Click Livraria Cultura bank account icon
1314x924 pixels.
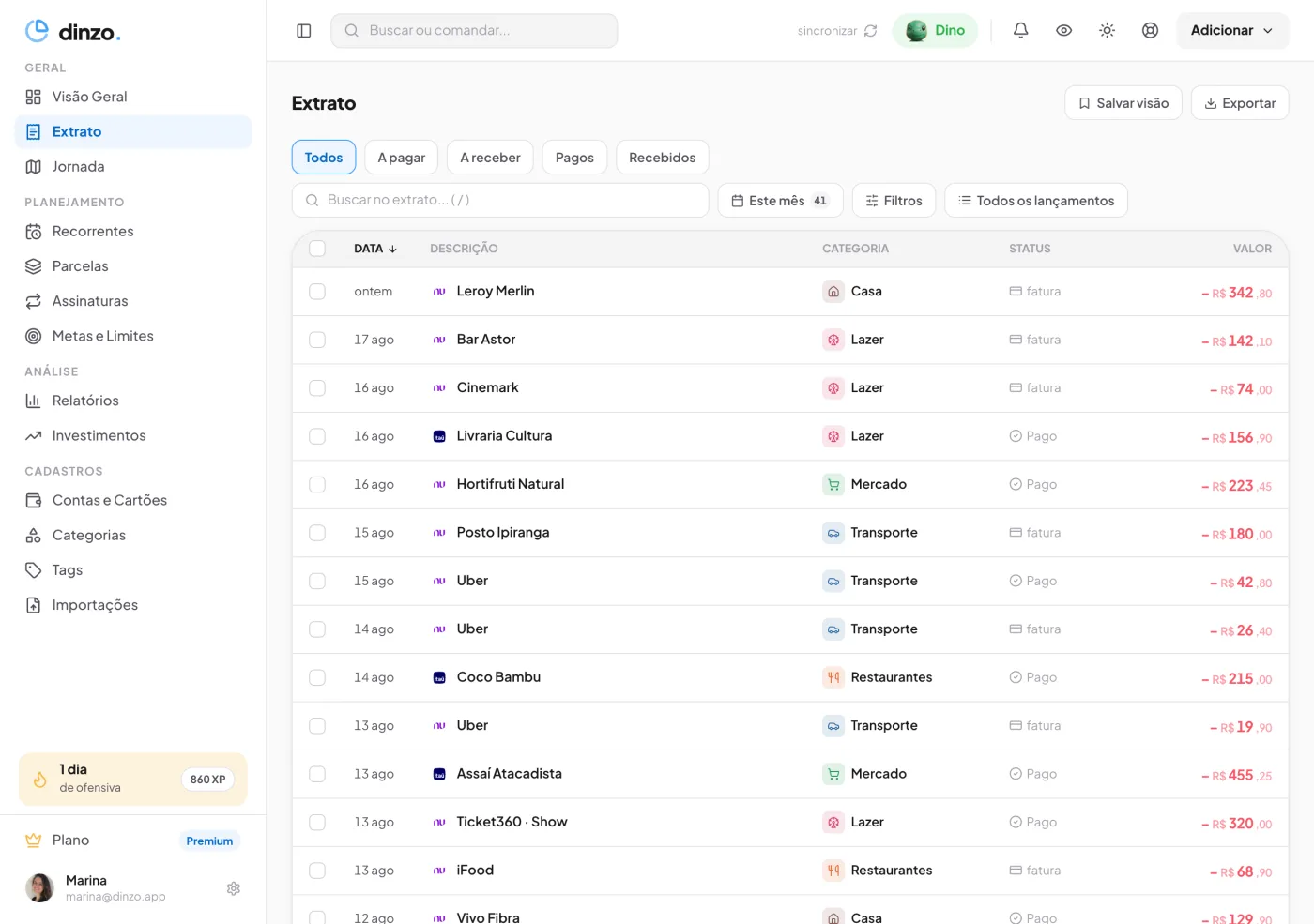click(x=439, y=436)
